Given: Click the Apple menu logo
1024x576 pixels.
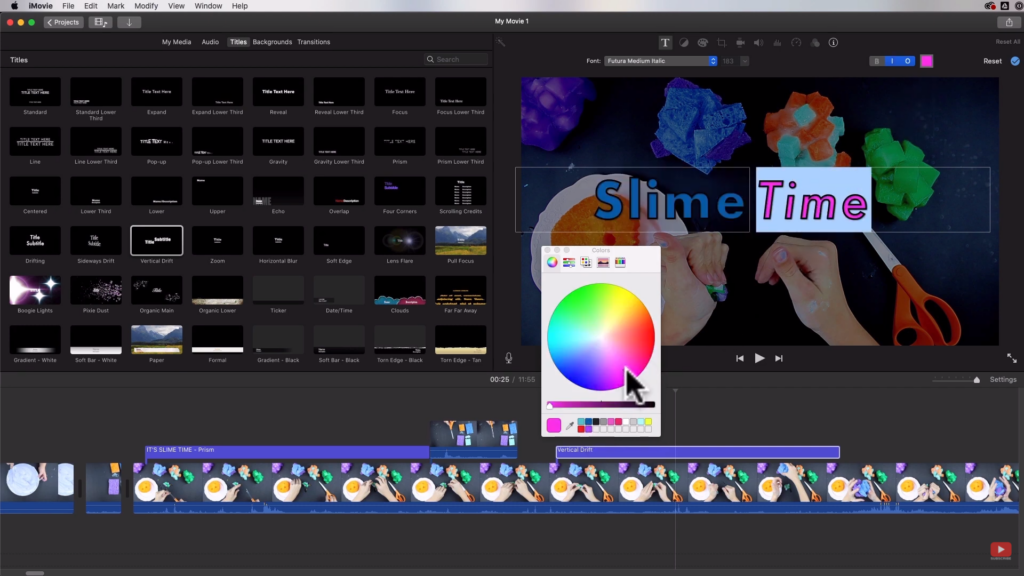Looking at the screenshot, I should [14, 6].
